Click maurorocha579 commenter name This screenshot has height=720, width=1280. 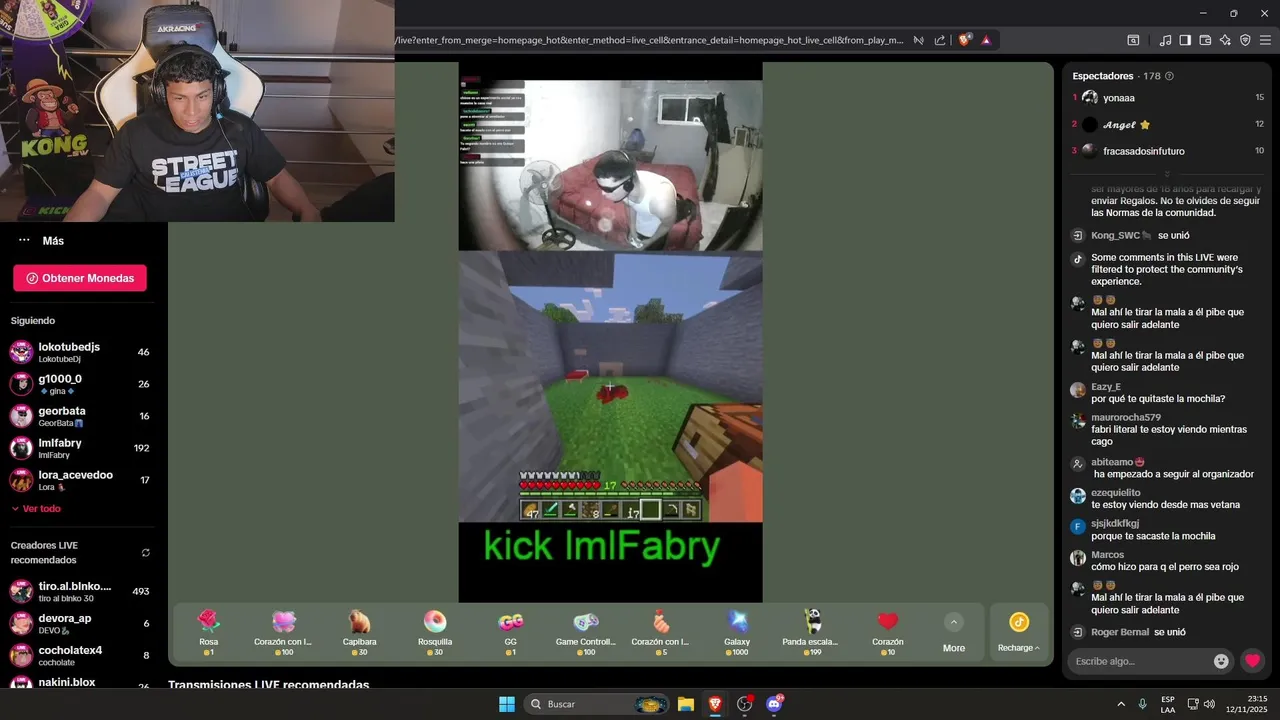(x=1126, y=417)
